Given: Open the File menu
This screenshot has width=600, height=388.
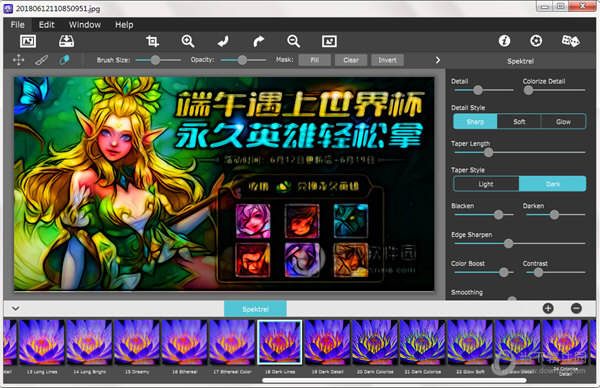Looking at the screenshot, I should (x=18, y=25).
